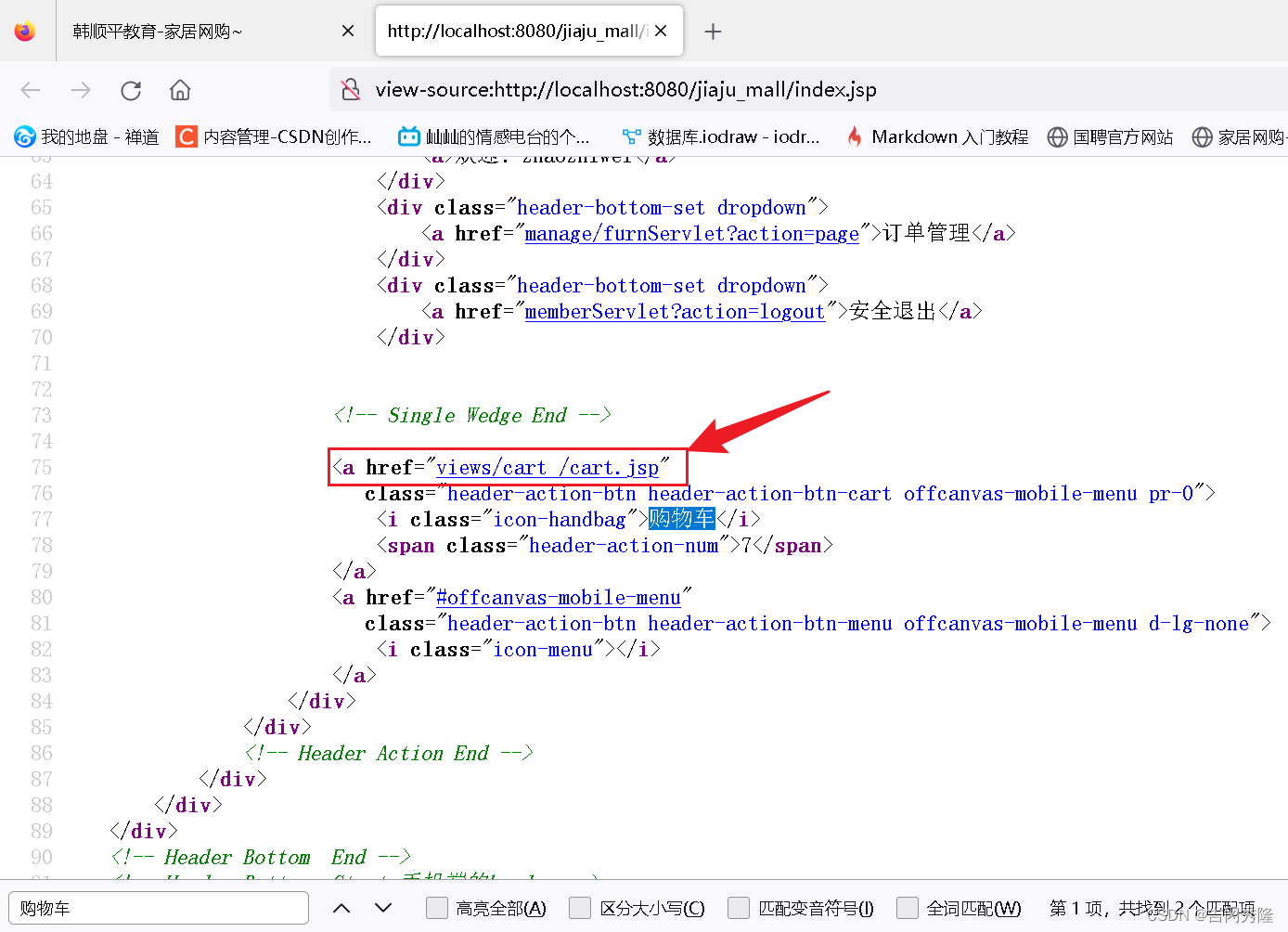The height and width of the screenshot is (932, 1288).
Task: Open the 情感电台 bilibili bookmark
Action: pyautogui.click(x=494, y=137)
